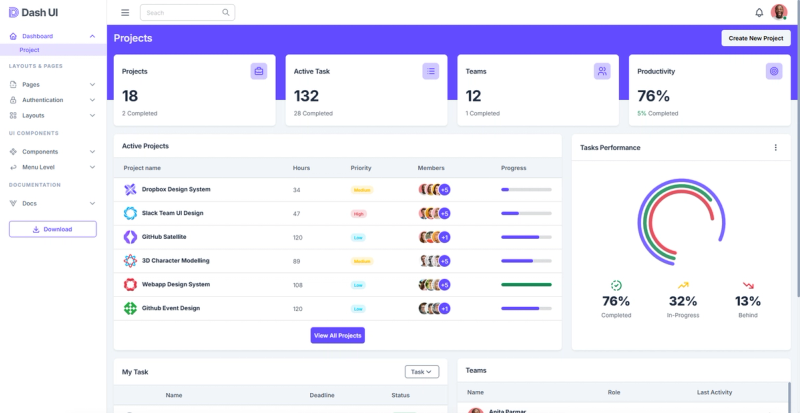Open the notification bell
Viewport: 800px width, 413px height.
pyautogui.click(x=759, y=13)
